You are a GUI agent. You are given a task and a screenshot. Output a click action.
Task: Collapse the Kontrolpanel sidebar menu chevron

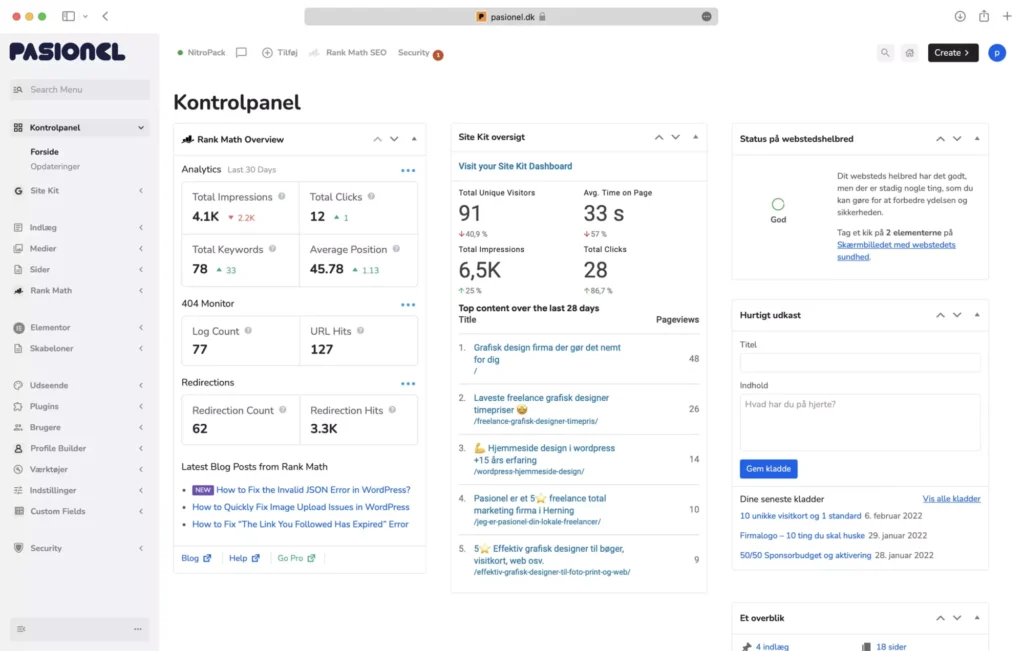(141, 128)
